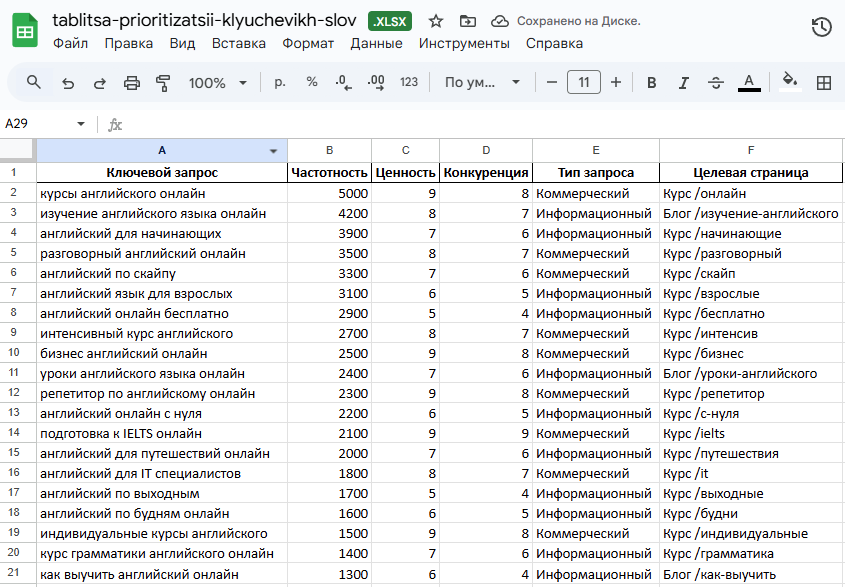Select cell 'Частотность' header
Viewport: 845px width, 587px height.
click(x=329, y=173)
